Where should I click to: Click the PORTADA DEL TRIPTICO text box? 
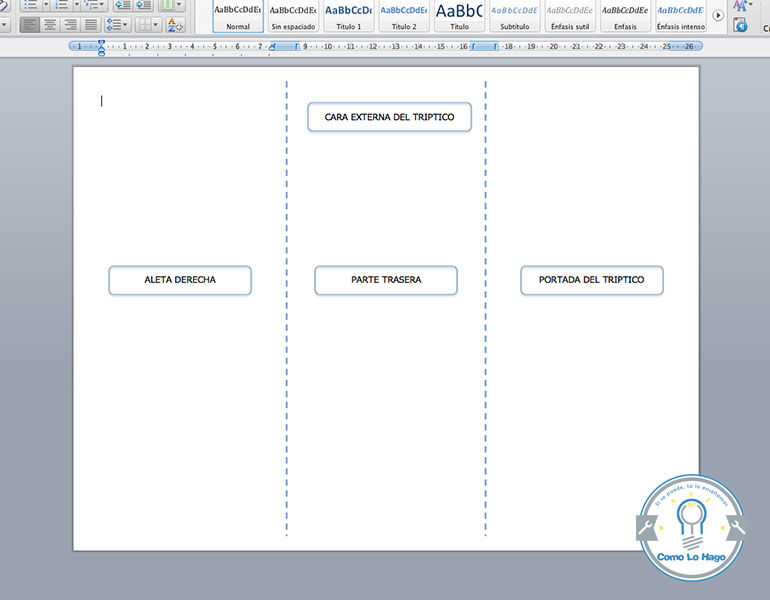[x=591, y=280]
